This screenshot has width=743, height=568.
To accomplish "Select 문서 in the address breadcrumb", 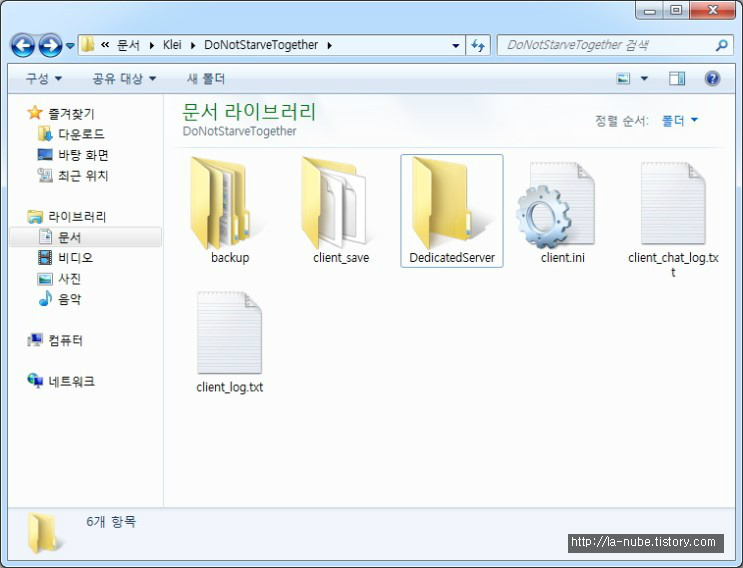I will pyautogui.click(x=128, y=45).
